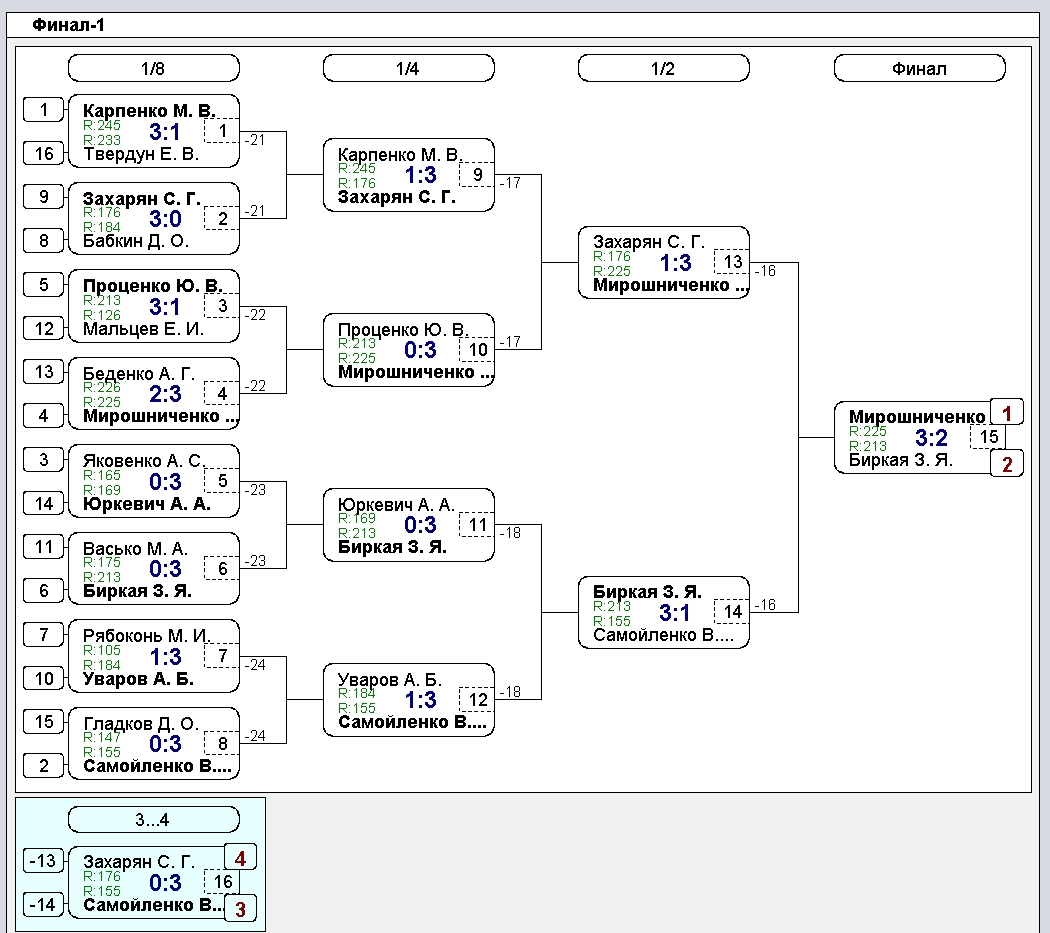The image size is (1050, 933).
Task: Select match number box 10
Action: [477, 350]
